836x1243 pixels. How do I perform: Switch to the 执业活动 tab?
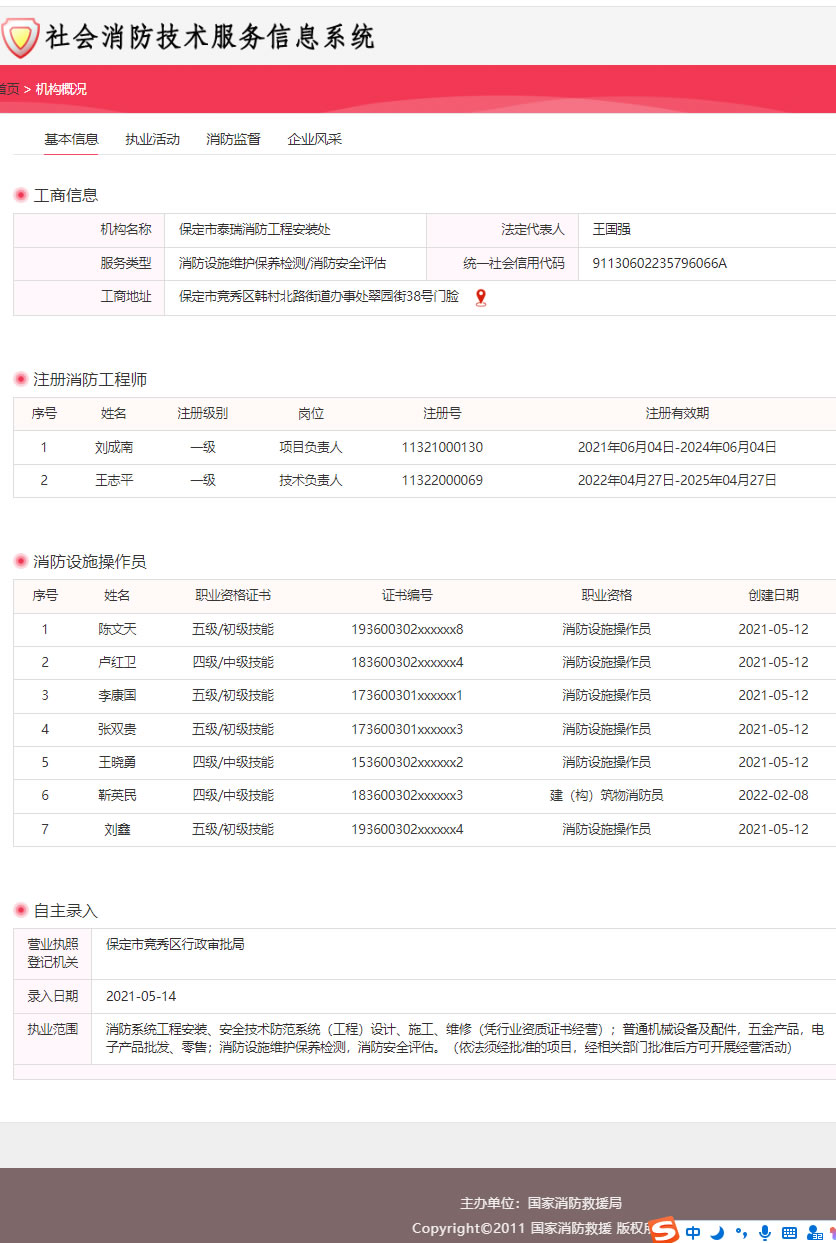tap(152, 139)
